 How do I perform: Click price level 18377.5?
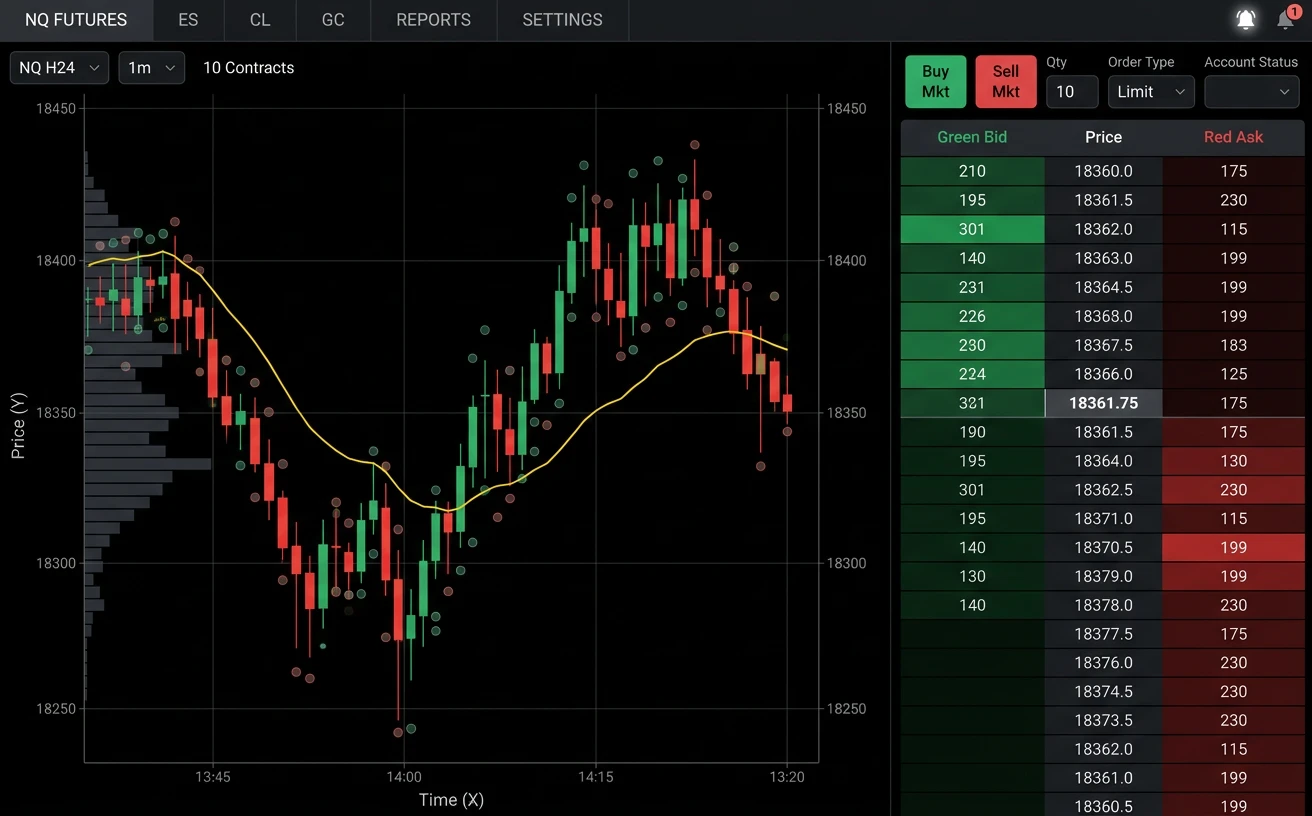point(1103,635)
